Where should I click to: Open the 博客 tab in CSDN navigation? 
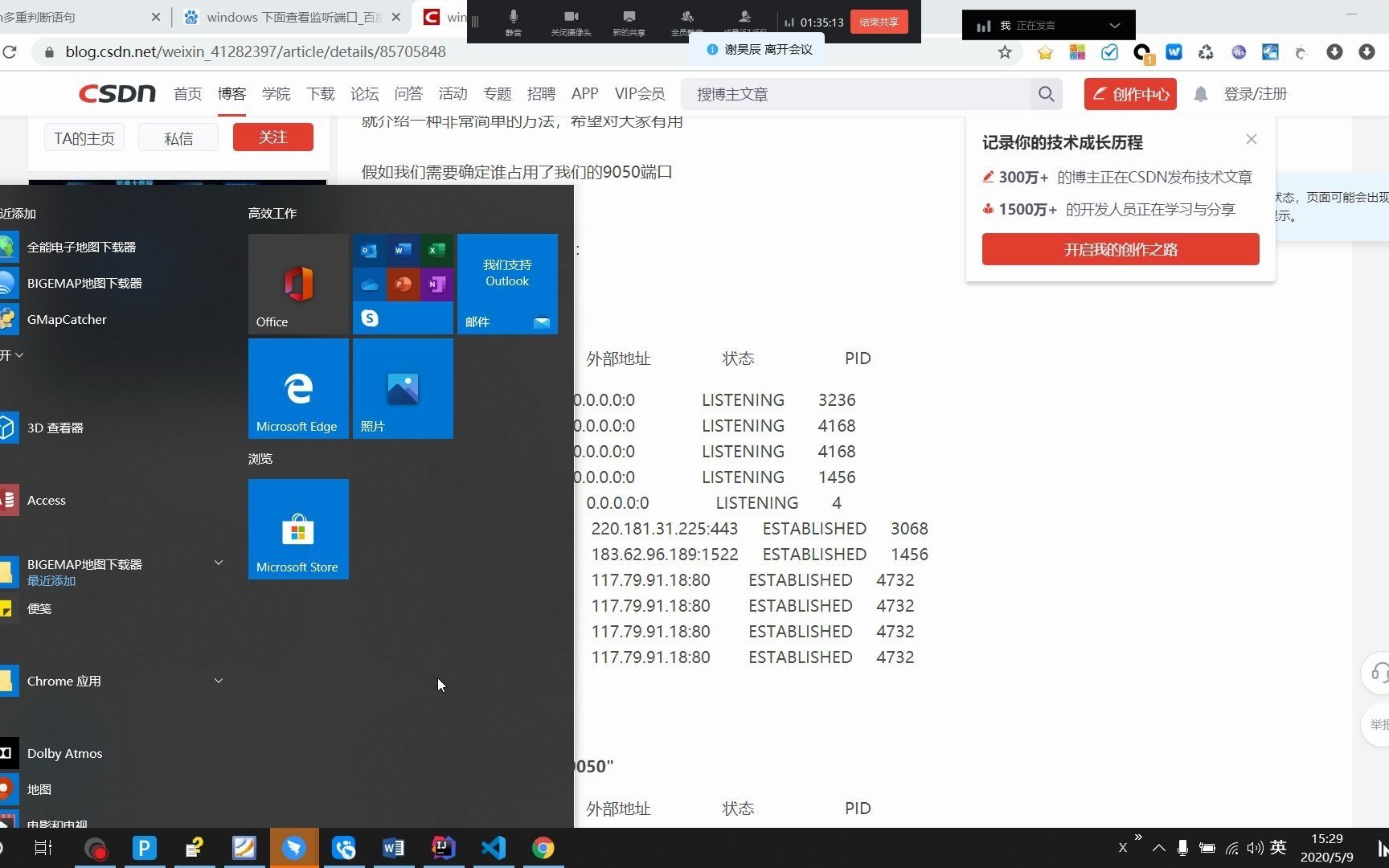click(x=231, y=94)
